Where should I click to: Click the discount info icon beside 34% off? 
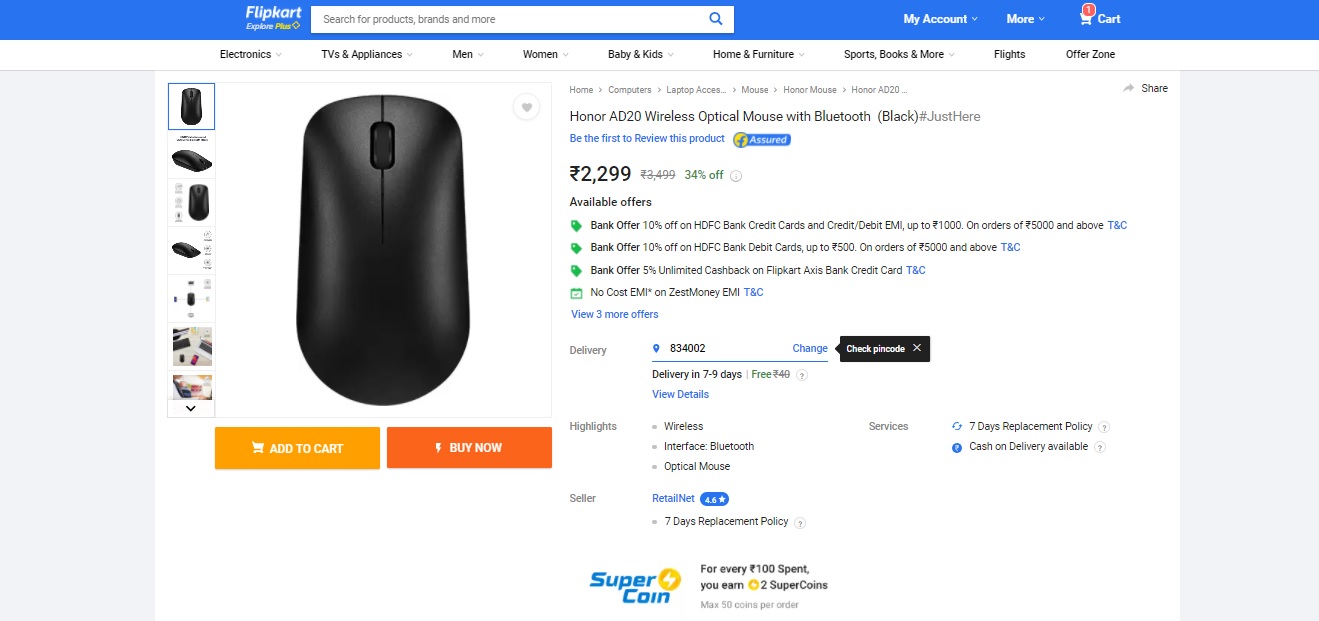click(736, 176)
